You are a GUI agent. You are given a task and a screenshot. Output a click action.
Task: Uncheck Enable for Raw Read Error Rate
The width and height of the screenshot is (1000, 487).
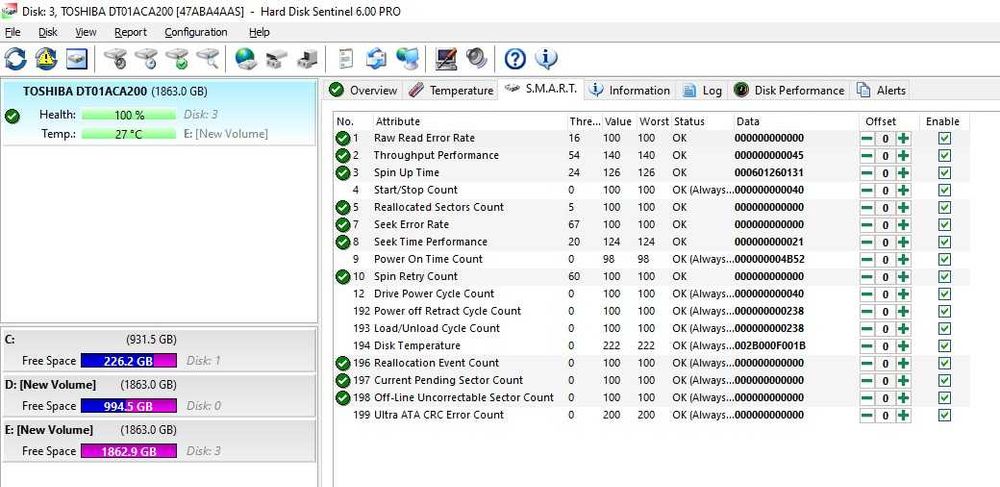[x=945, y=138]
